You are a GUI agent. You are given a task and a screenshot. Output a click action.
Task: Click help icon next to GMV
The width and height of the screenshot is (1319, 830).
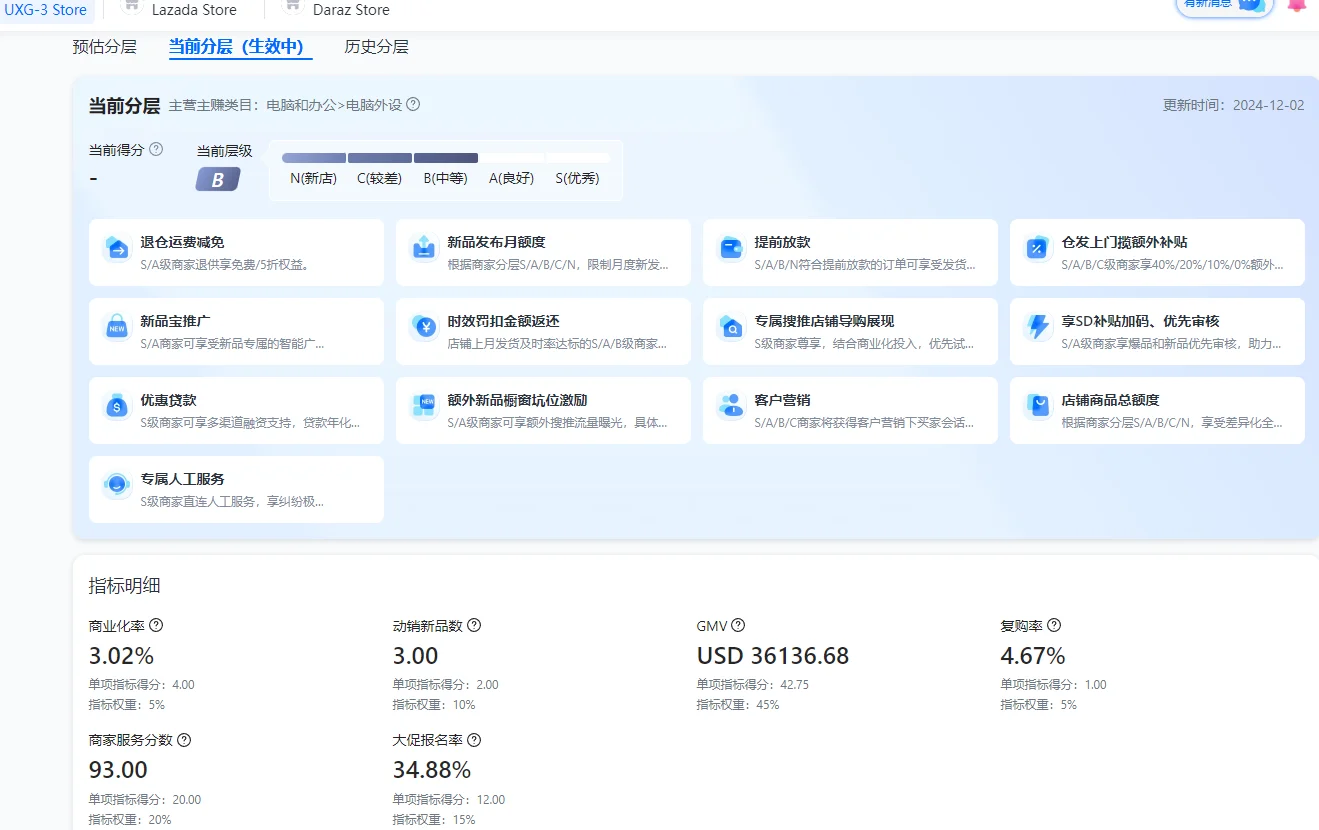pyautogui.click(x=738, y=625)
